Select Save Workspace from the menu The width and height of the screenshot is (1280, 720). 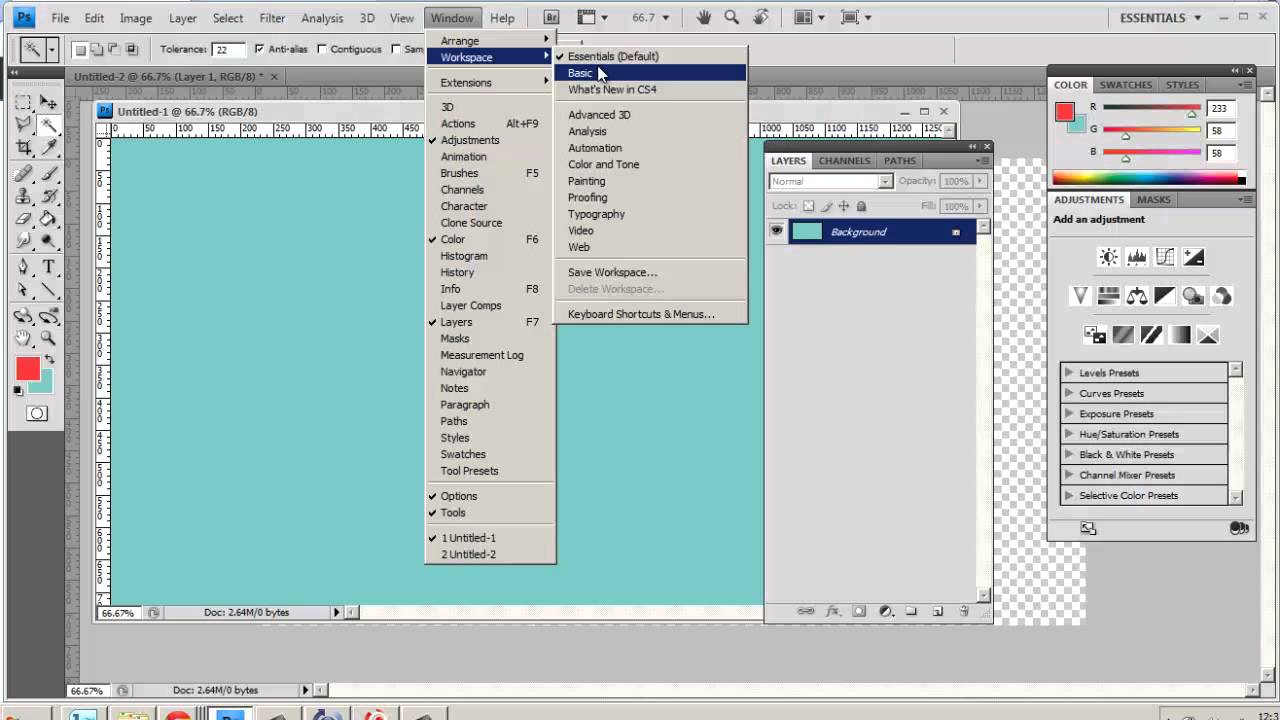(612, 272)
